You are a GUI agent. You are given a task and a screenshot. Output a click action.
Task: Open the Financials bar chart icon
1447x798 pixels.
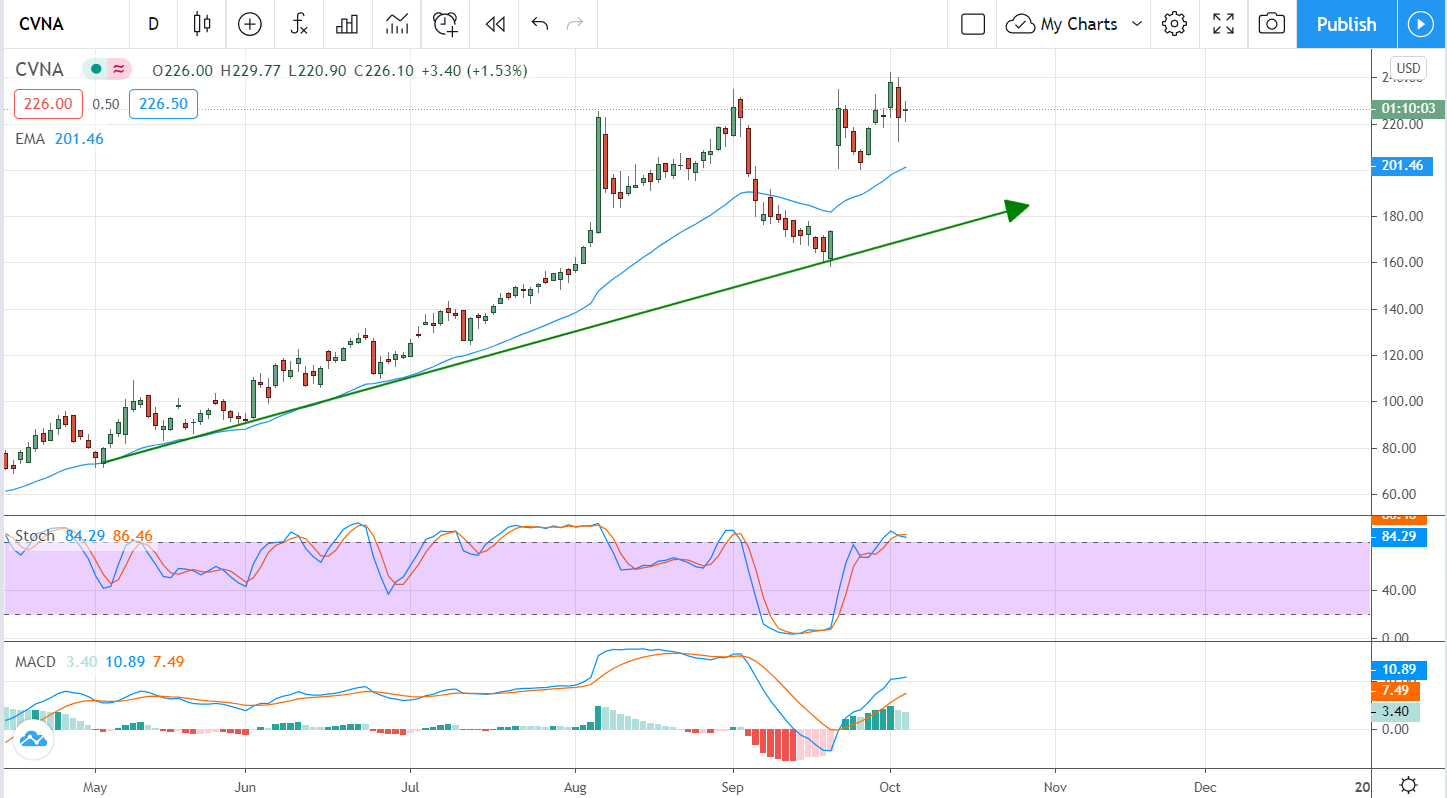[347, 24]
